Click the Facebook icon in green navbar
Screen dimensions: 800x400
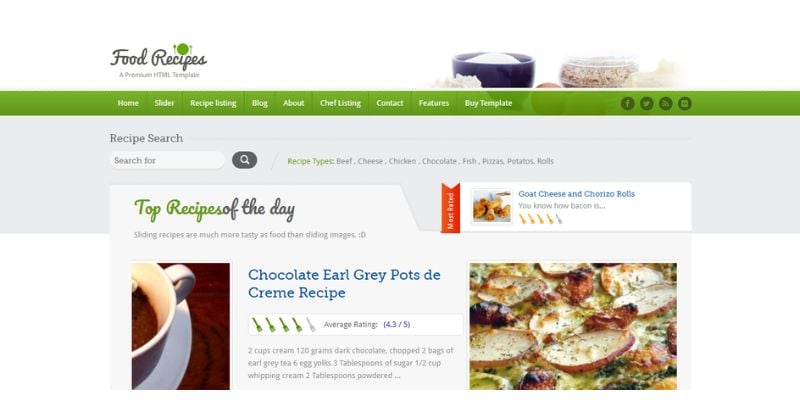click(x=628, y=104)
